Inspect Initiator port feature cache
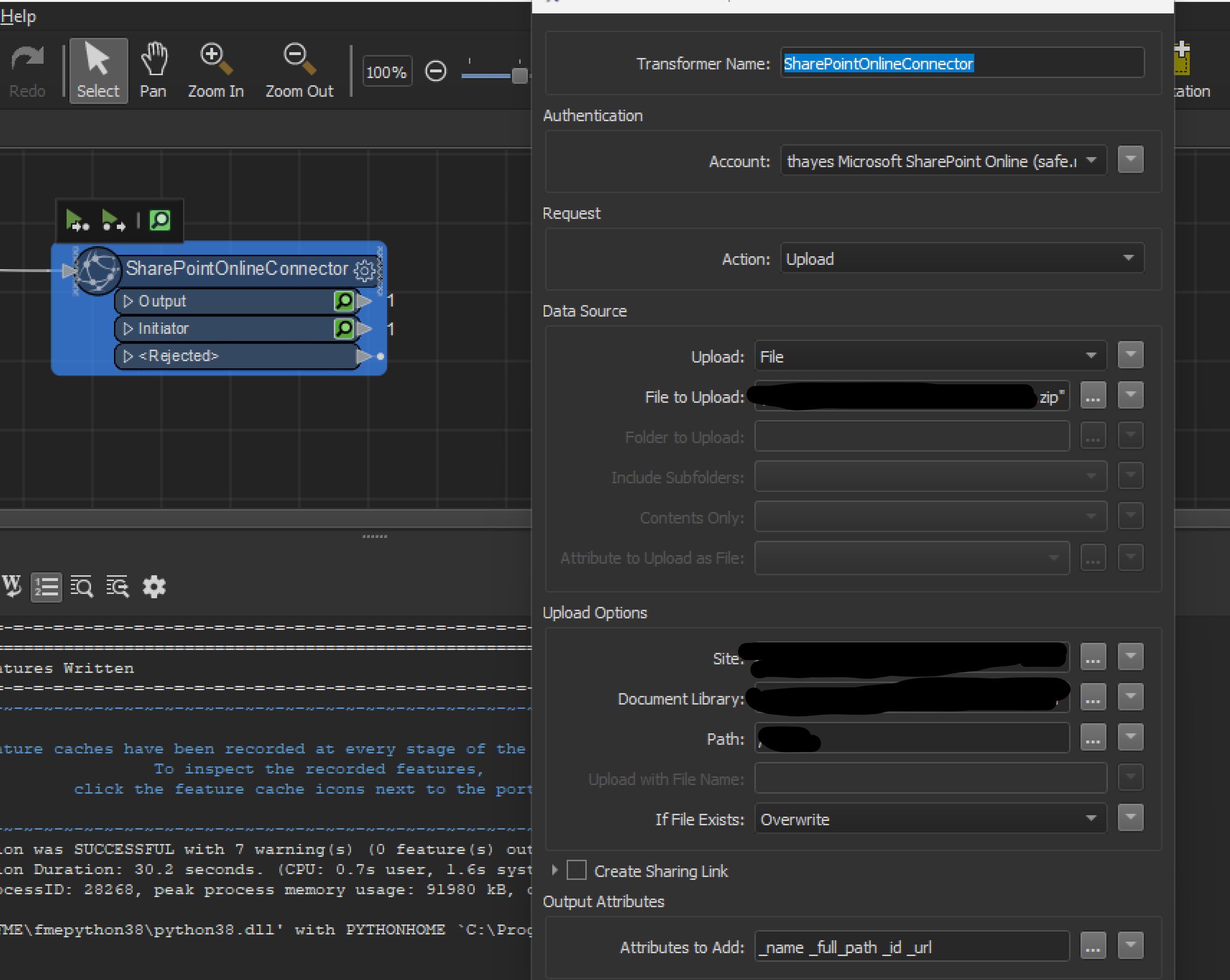The height and width of the screenshot is (980, 1230). point(344,329)
